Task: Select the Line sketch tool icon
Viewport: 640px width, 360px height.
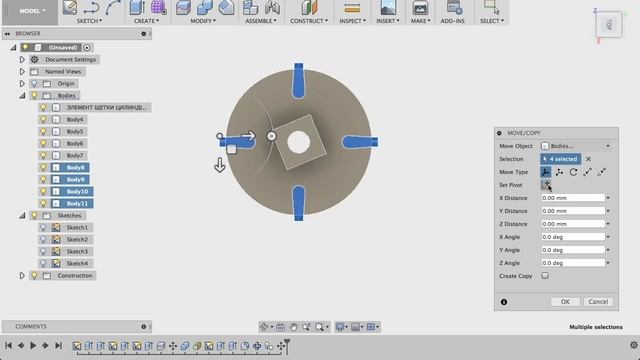Action: click(91, 7)
